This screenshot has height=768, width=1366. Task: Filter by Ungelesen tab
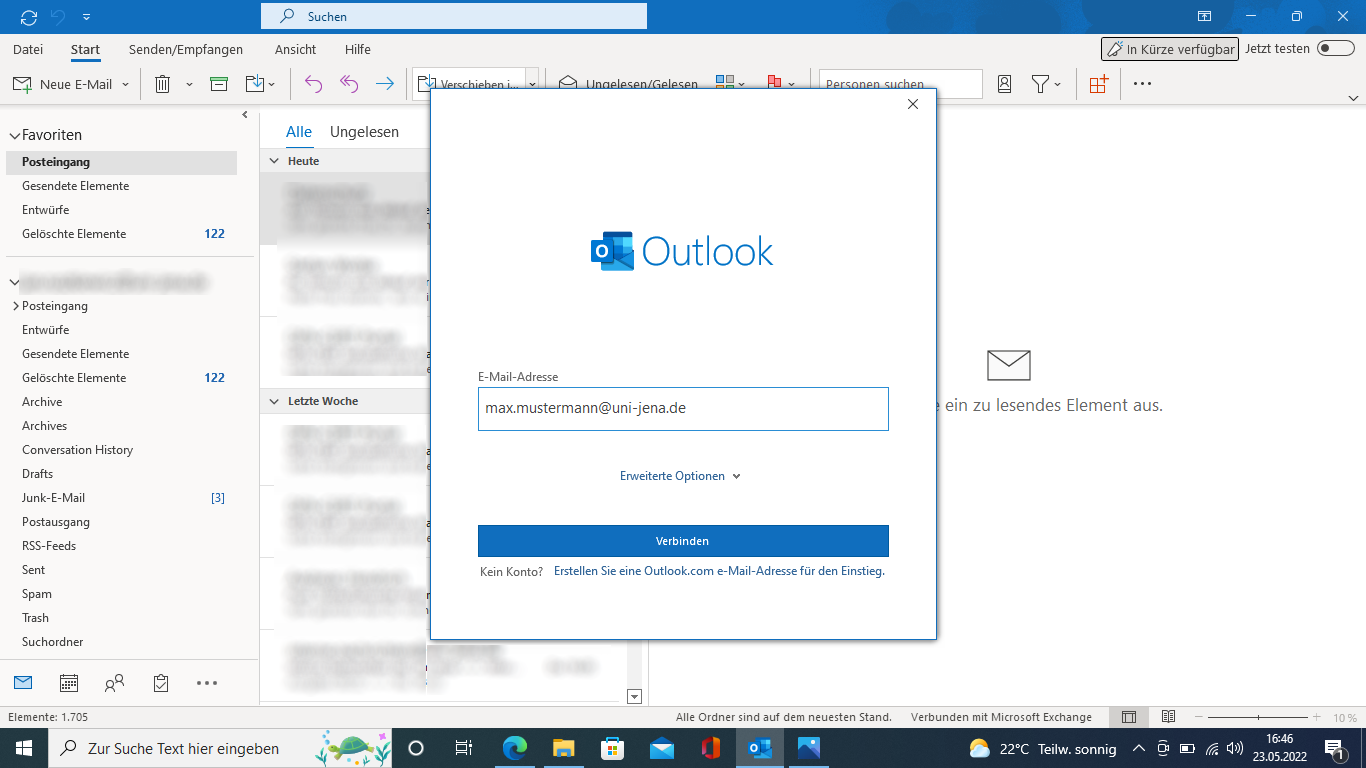click(365, 132)
